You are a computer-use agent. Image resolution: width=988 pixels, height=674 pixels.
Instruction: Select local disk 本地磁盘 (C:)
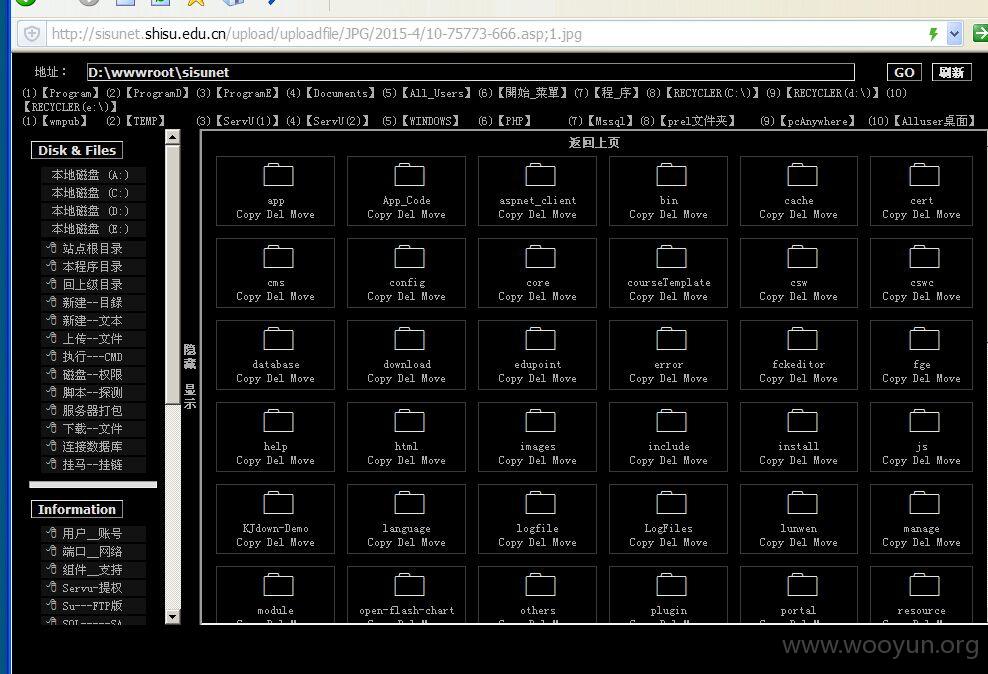(93, 193)
